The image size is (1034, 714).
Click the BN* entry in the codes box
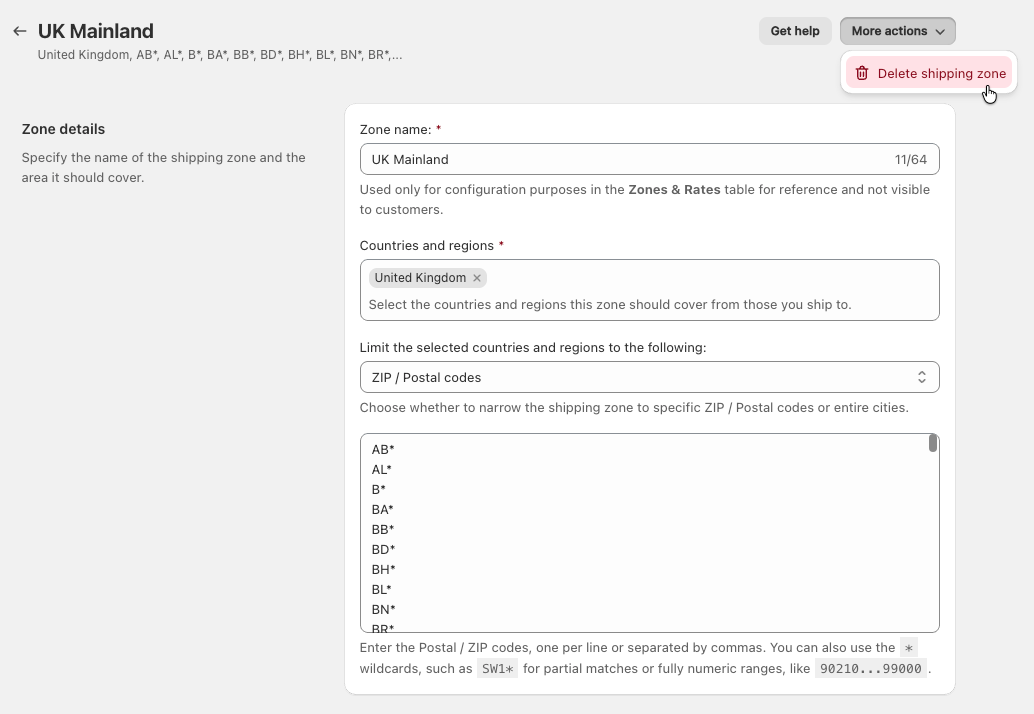384,610
